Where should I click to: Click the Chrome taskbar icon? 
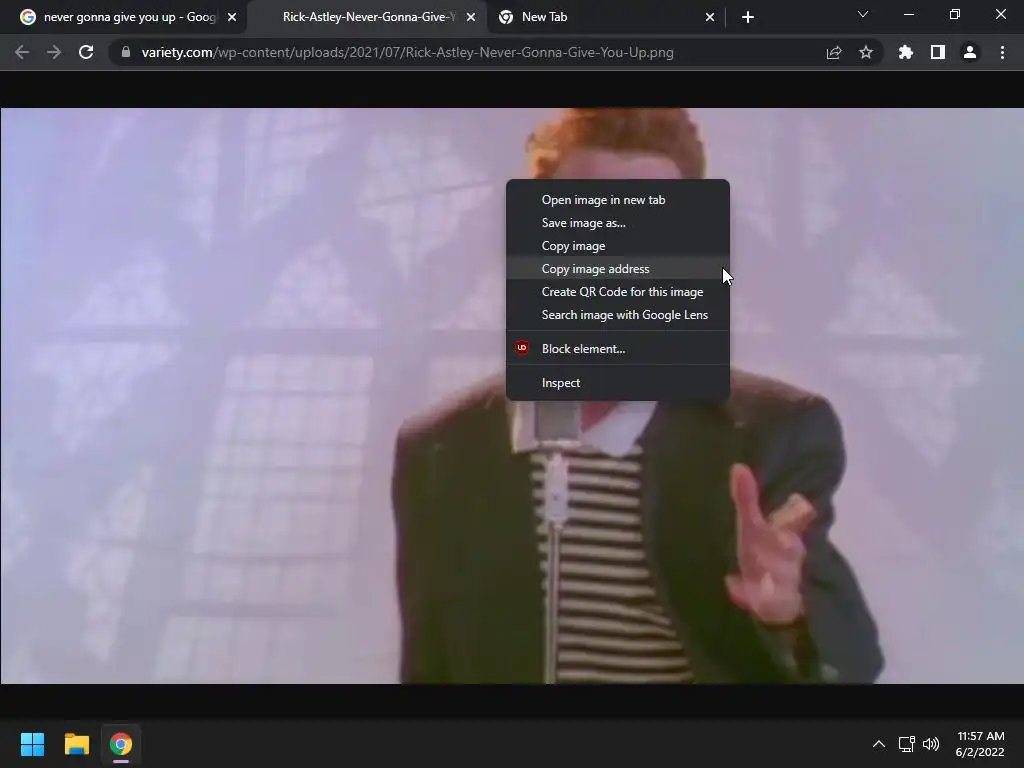[x=121, y=744]
